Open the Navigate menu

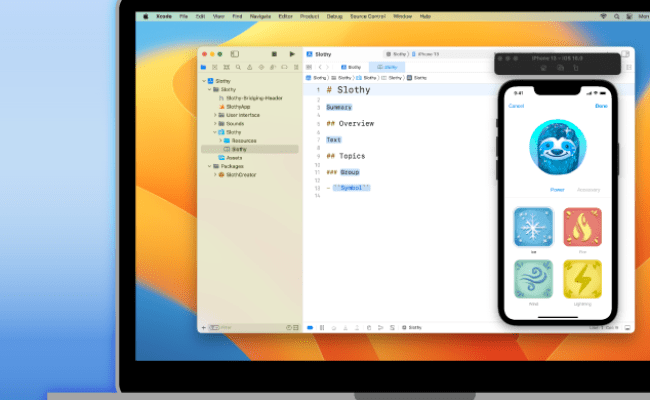click(x=260, y=16)
